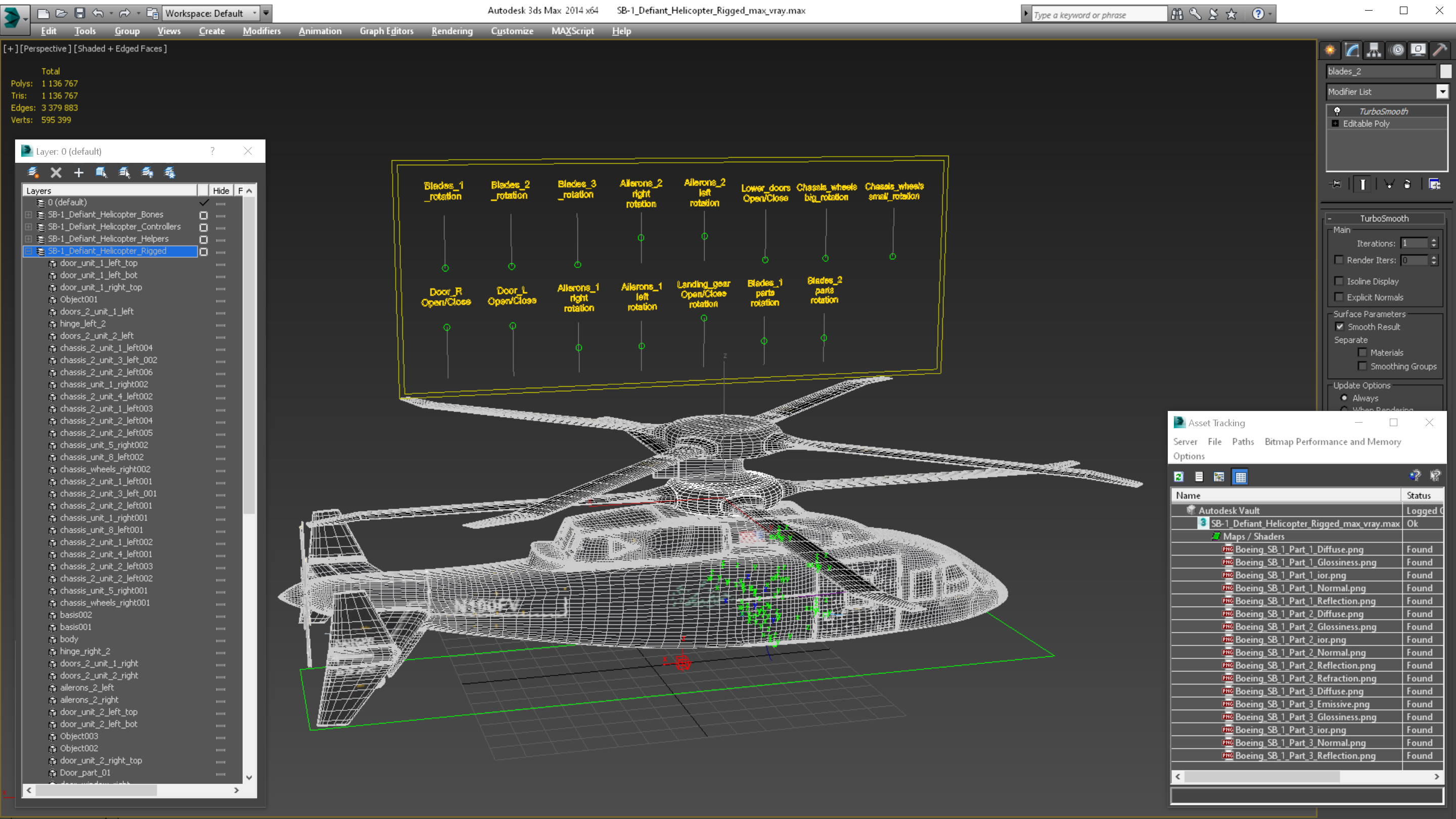Open the Edit menu

click(x=49, y=31)
